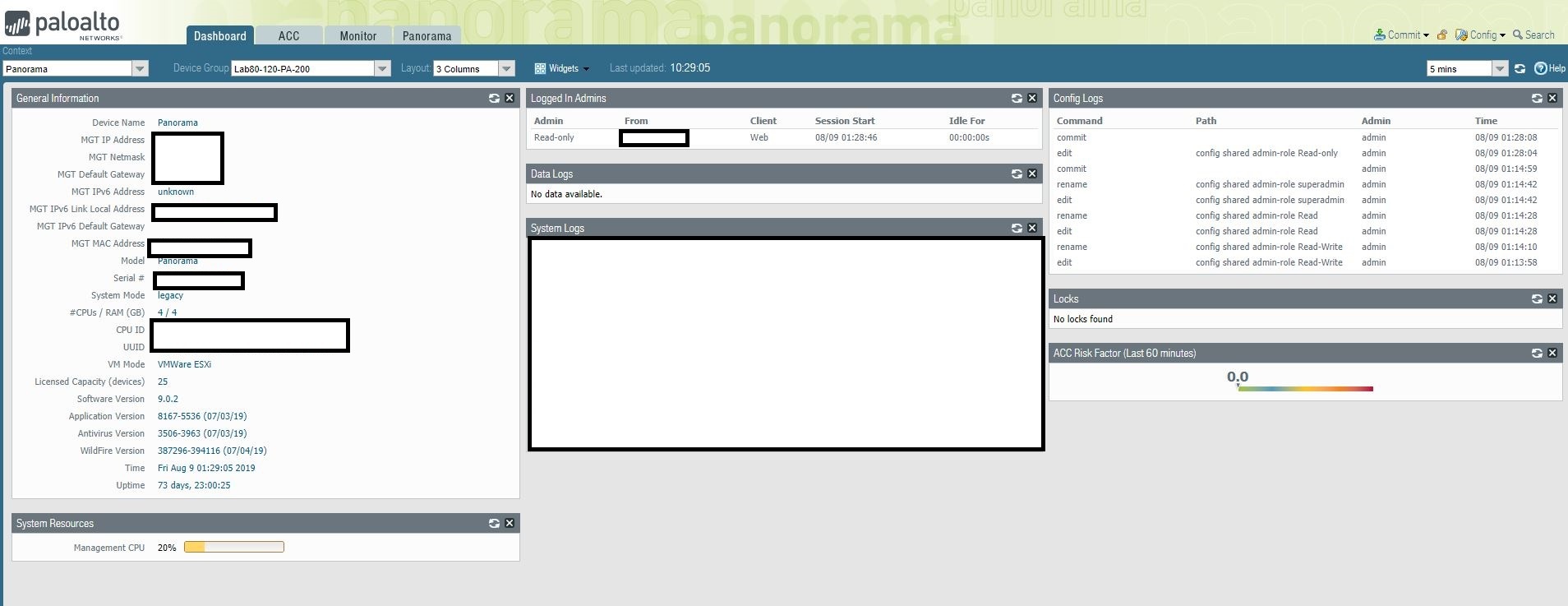The width and height of the screenshot is (1568, 606).
Task: Expand the 5 mins refresh interval dropdown
Action: (1500, 69)
